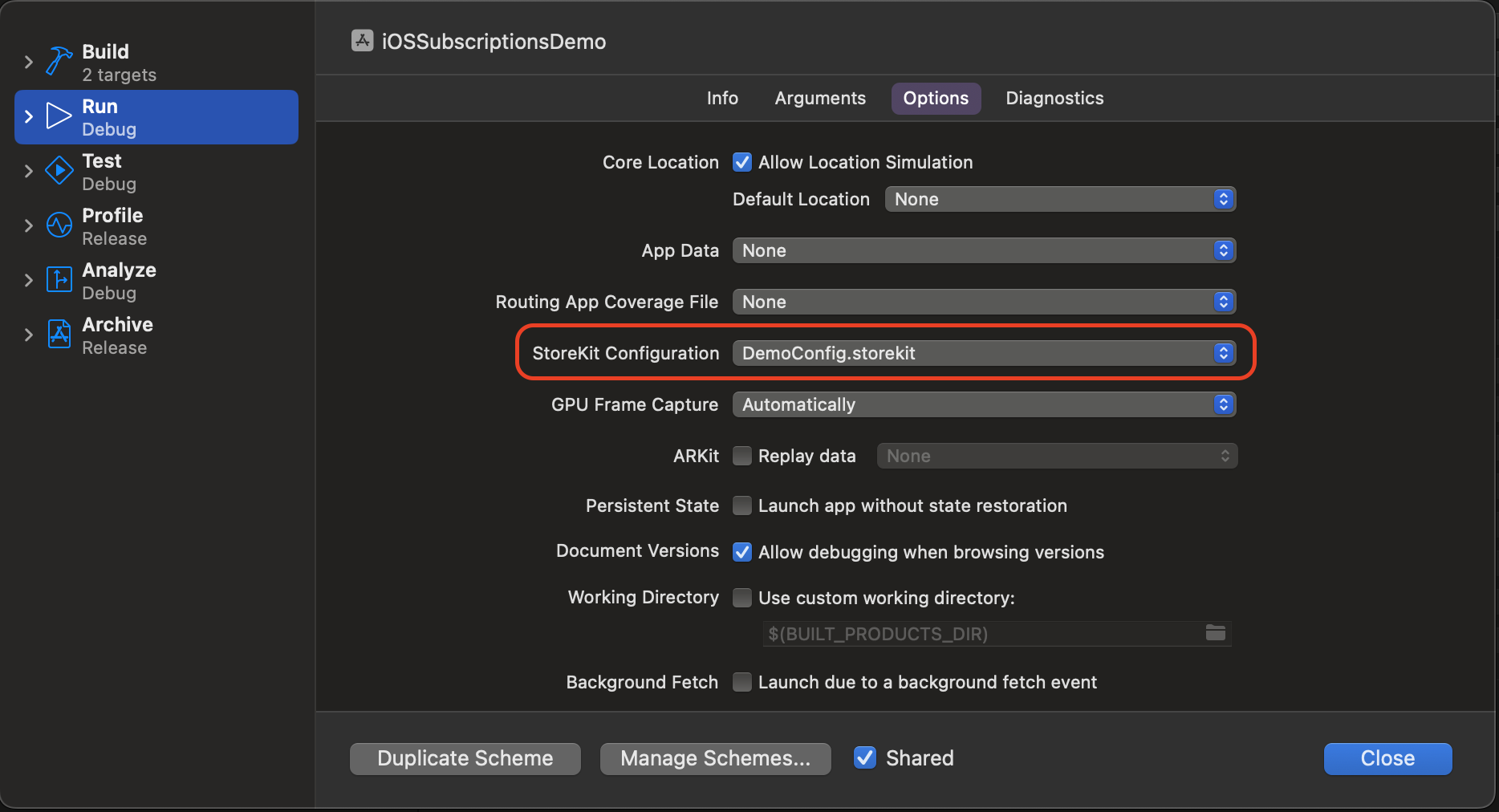Click the Profile waveform icon
The height and width of the screenshot is (812, 1499).
click(59, 225)
